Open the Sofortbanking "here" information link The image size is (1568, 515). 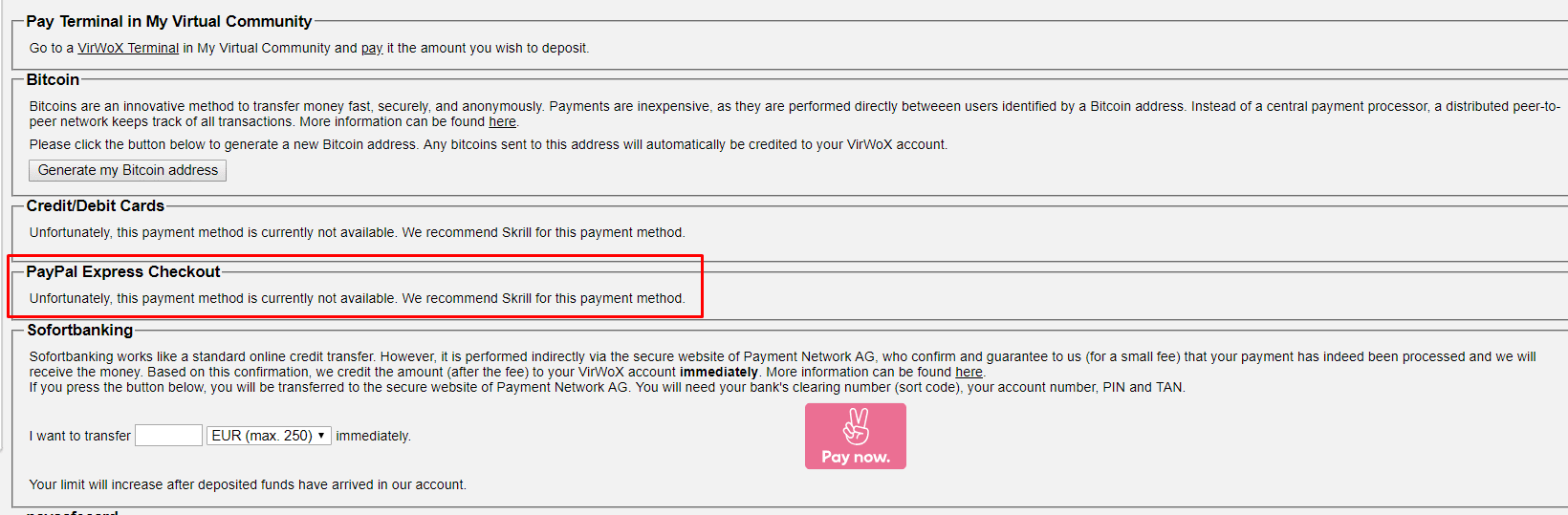point(969,372)
